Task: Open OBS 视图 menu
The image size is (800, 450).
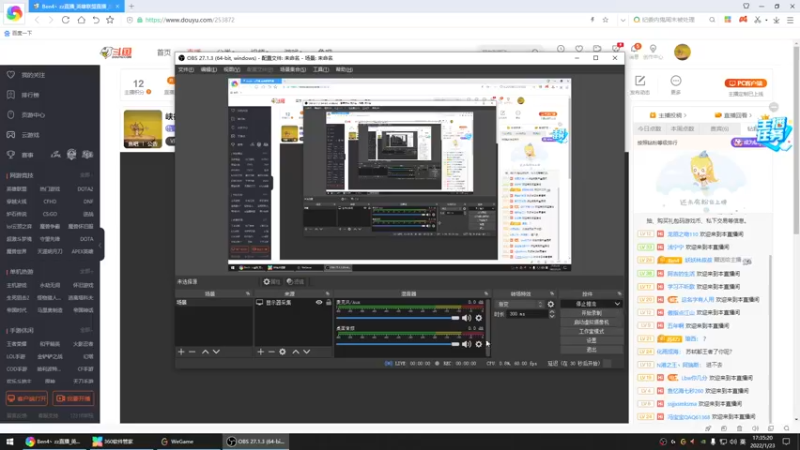Action: click(231, 69)
